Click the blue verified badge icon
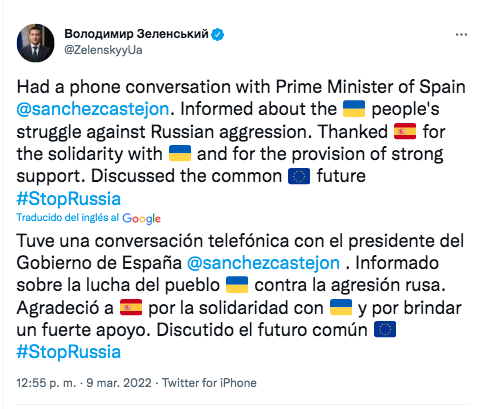The width and height of the screenshot is (481, 409). tap(218, 34)
